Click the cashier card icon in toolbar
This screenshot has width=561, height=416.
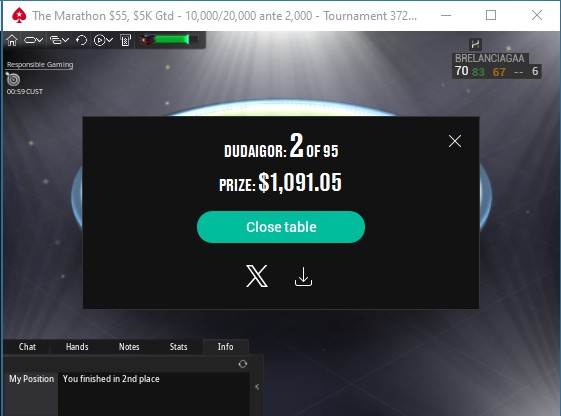[125, 40]
